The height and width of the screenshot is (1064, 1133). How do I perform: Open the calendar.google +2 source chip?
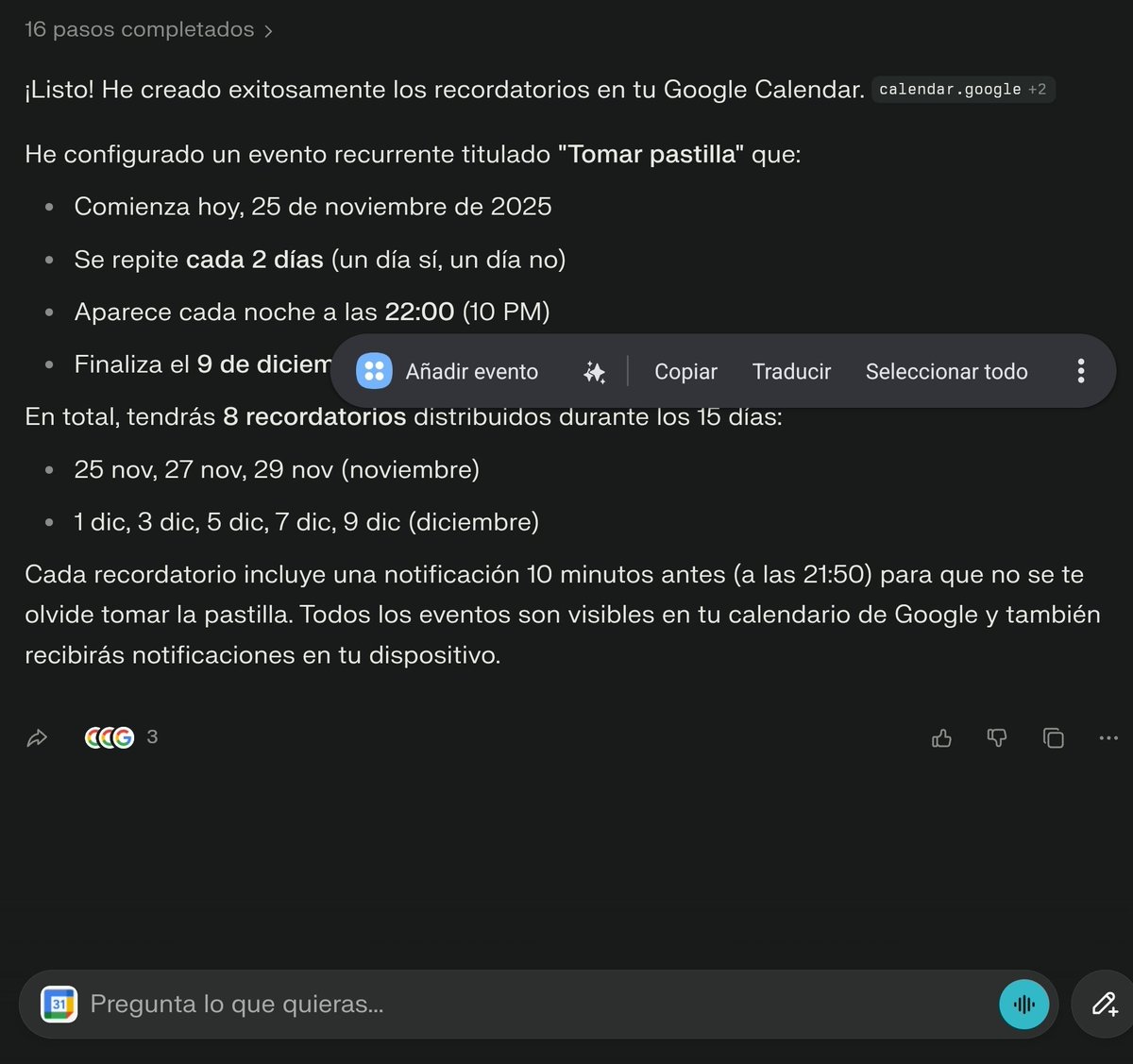pyautogui.click(x=962, y=90)
